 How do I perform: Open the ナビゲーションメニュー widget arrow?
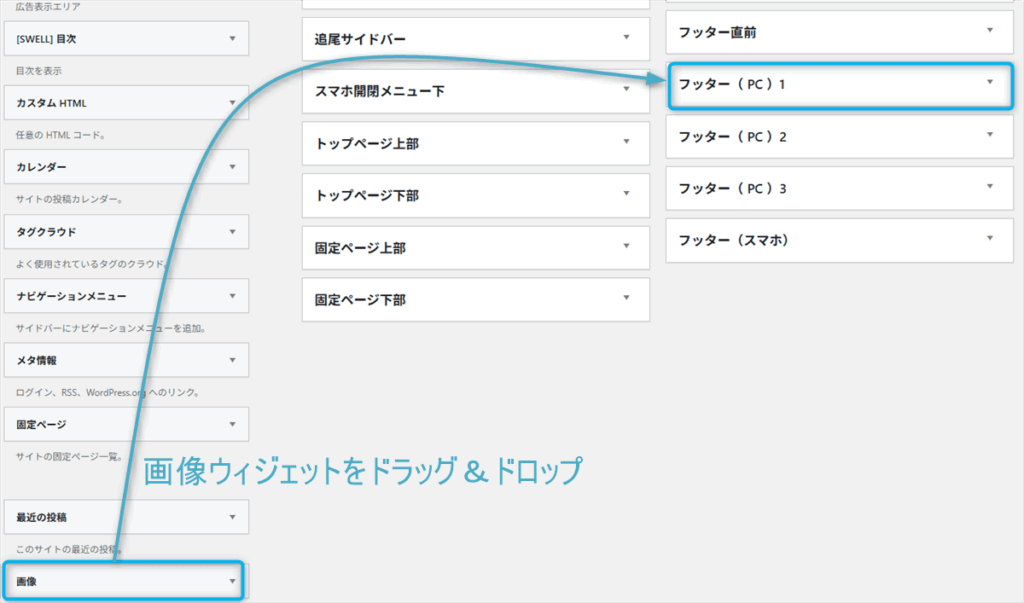(x=232, y=295)
